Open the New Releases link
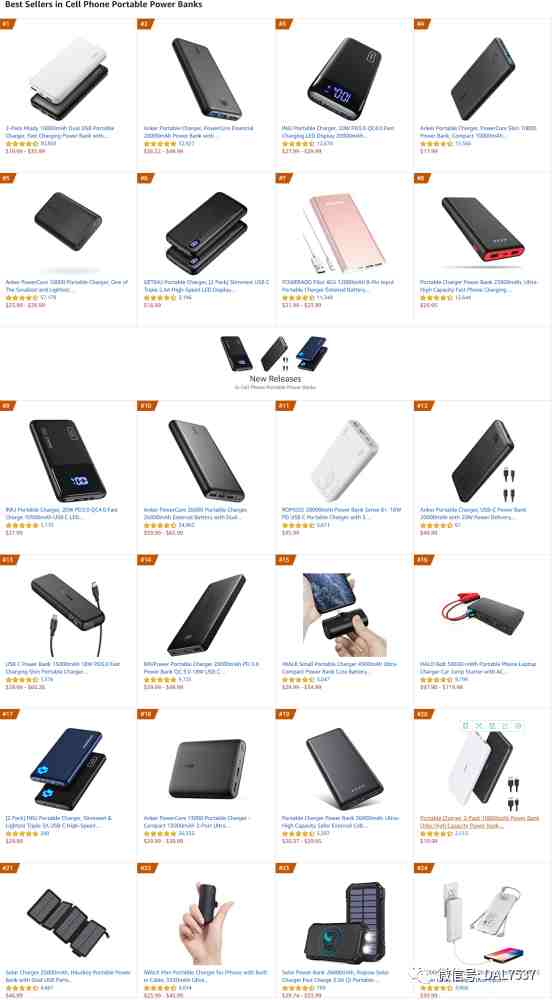This screenshot has width=553, height=1000. click(276, 379)
